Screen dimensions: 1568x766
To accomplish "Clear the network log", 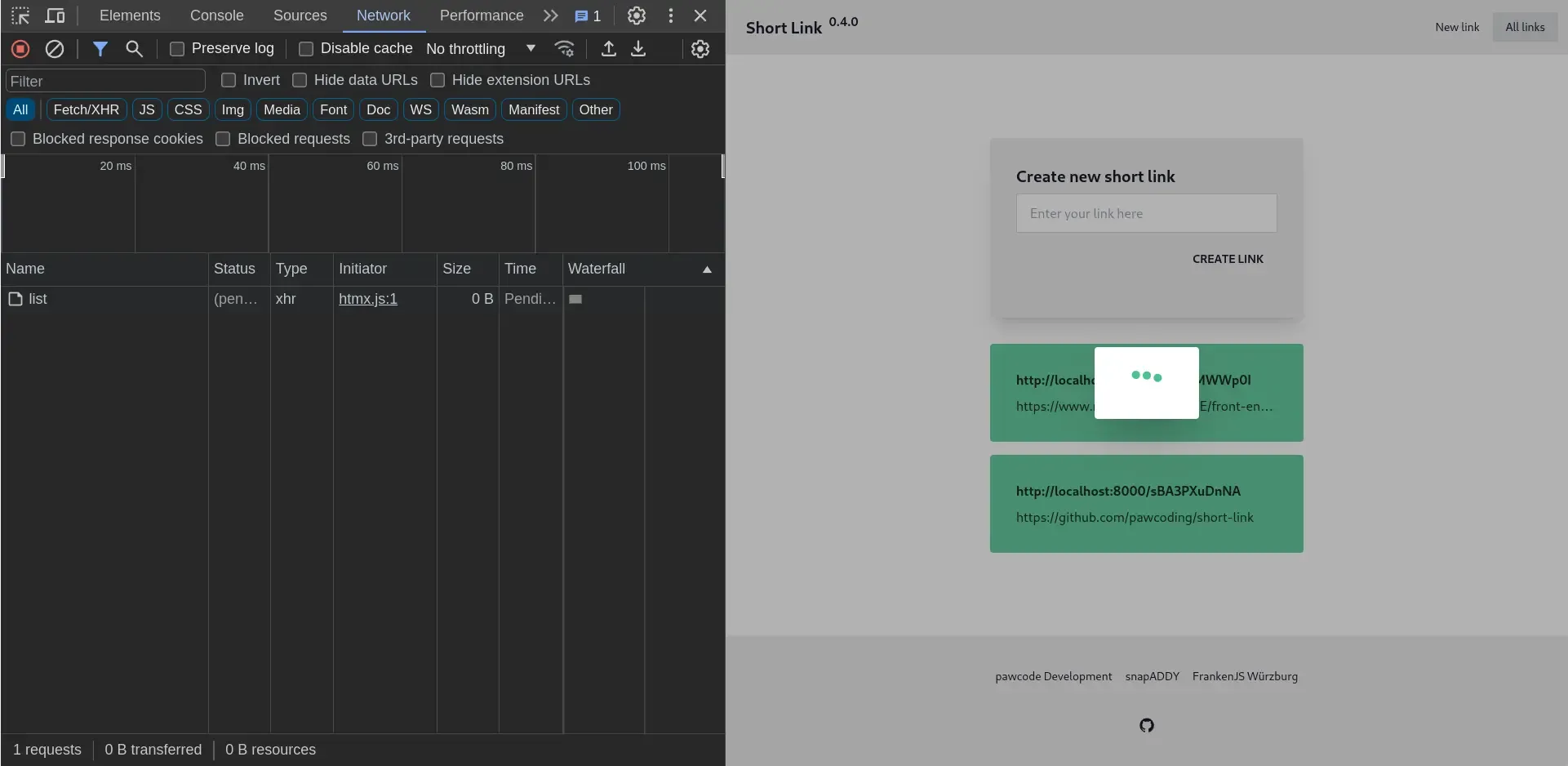I will [x=54, y=49].
